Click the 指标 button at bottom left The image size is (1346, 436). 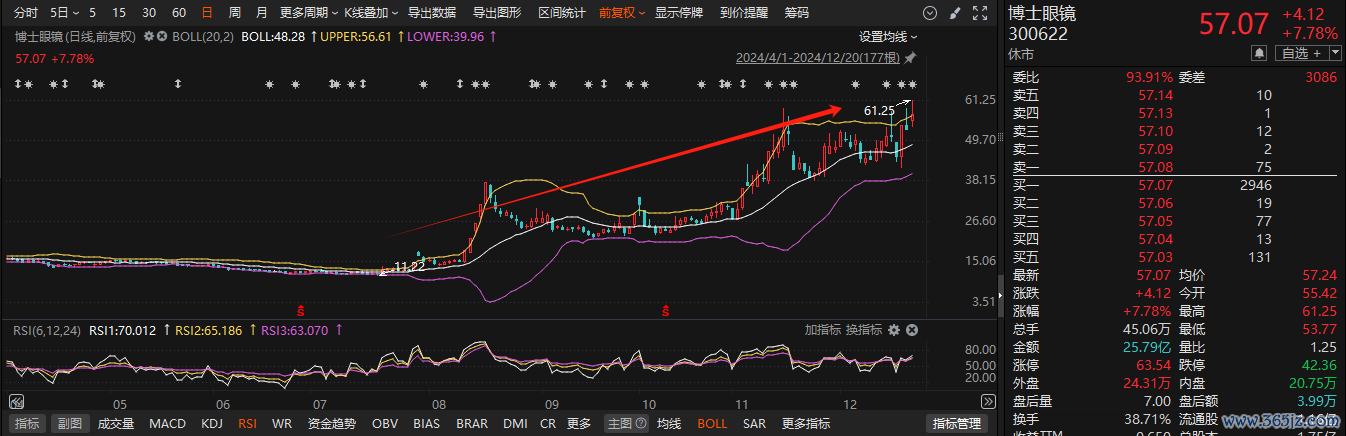click(28, 424)
